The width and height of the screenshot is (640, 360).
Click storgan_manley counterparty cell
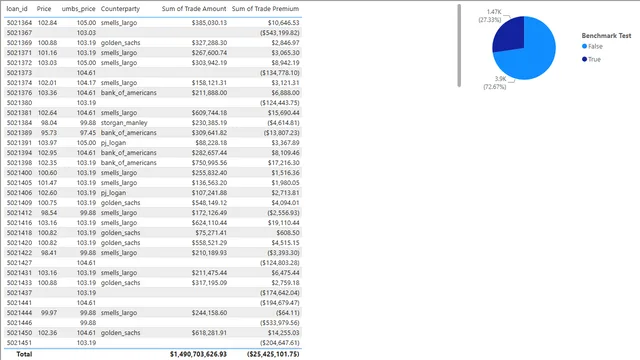[x=124, y=123]
